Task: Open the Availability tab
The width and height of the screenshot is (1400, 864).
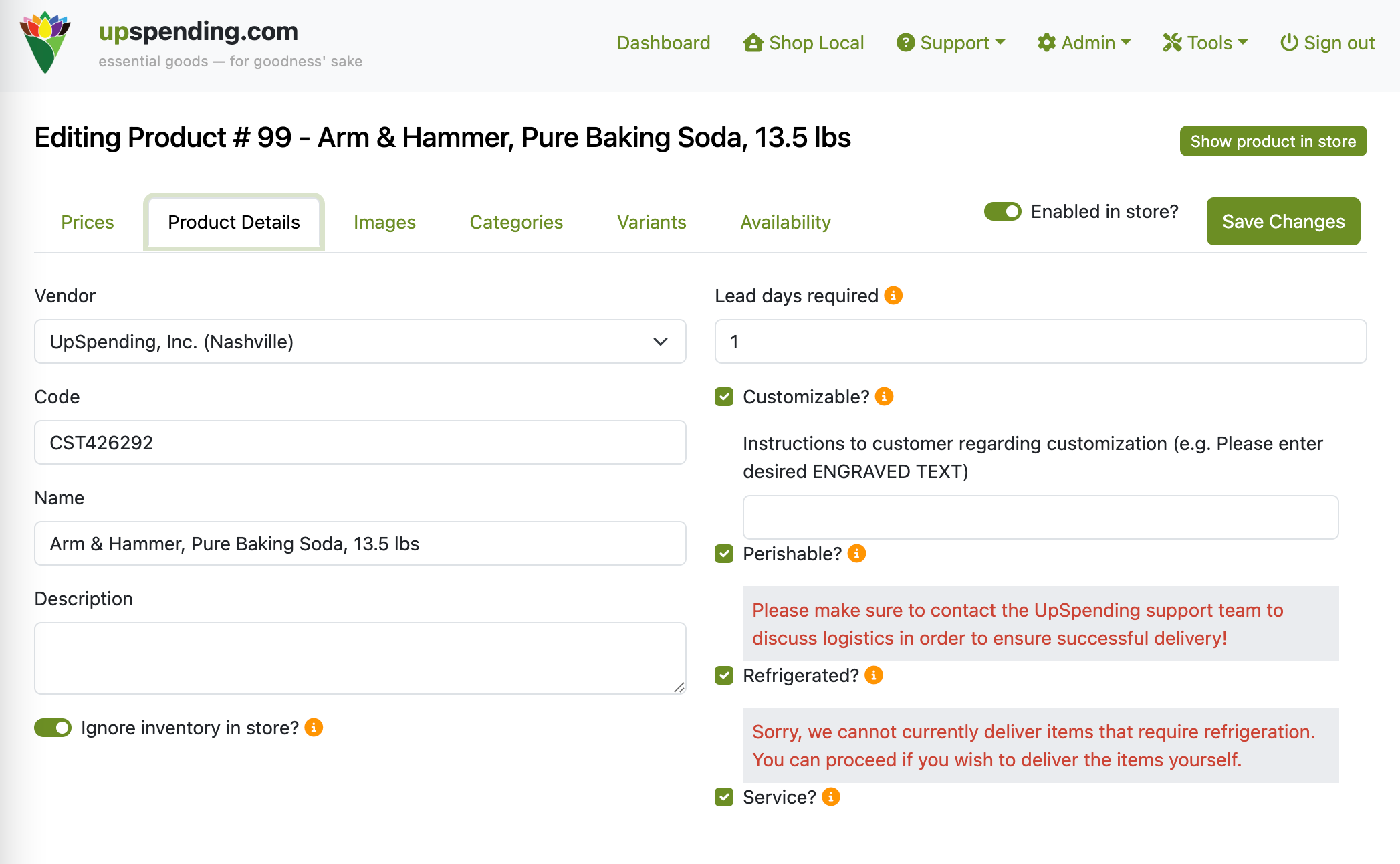Action: [x=785, y=222]
